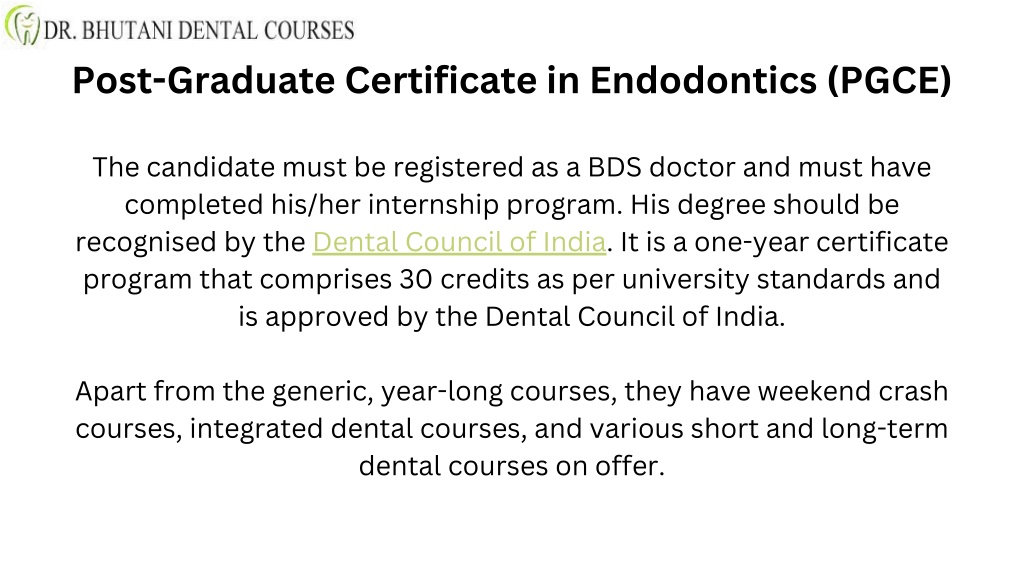
Task: Click the (PGCE) abbreviation in the title
Action: point(889,80)
